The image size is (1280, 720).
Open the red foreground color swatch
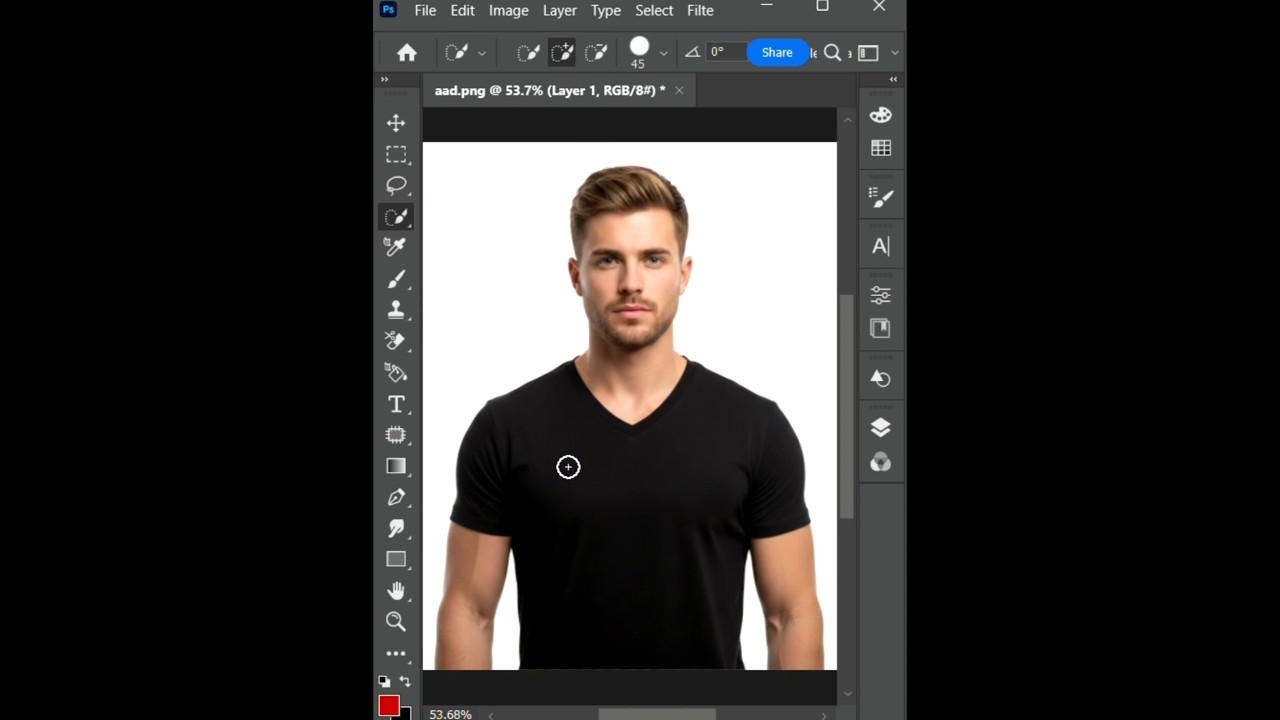point(389,706)
